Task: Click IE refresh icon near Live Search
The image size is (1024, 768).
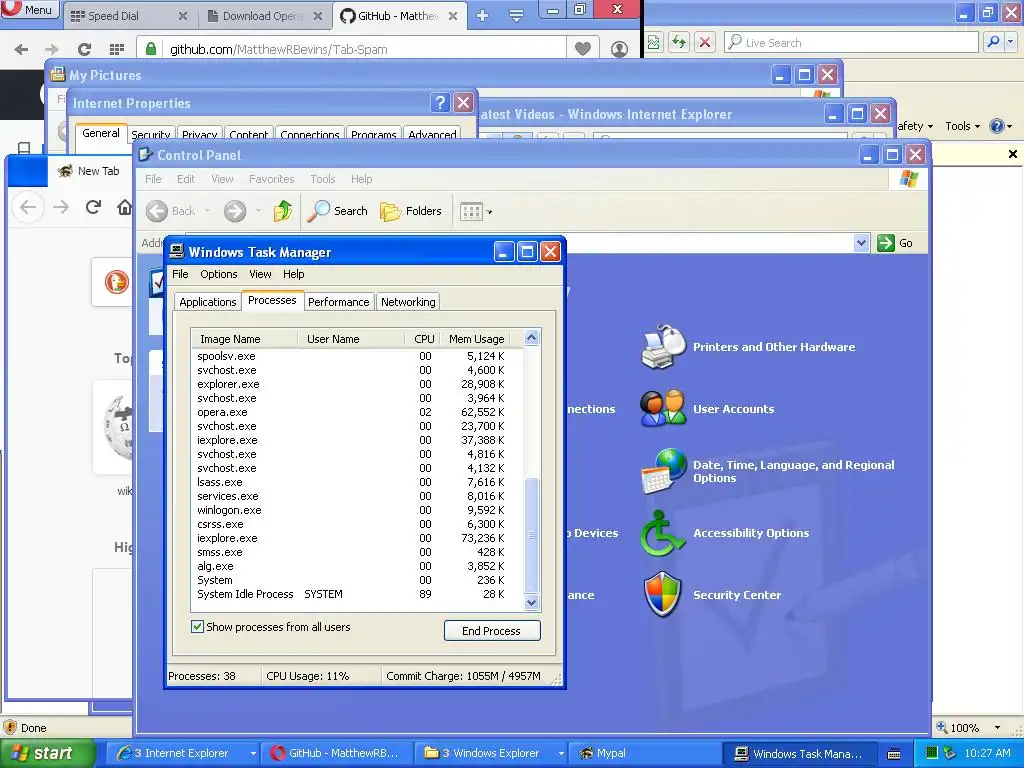Action: point(679,42)
